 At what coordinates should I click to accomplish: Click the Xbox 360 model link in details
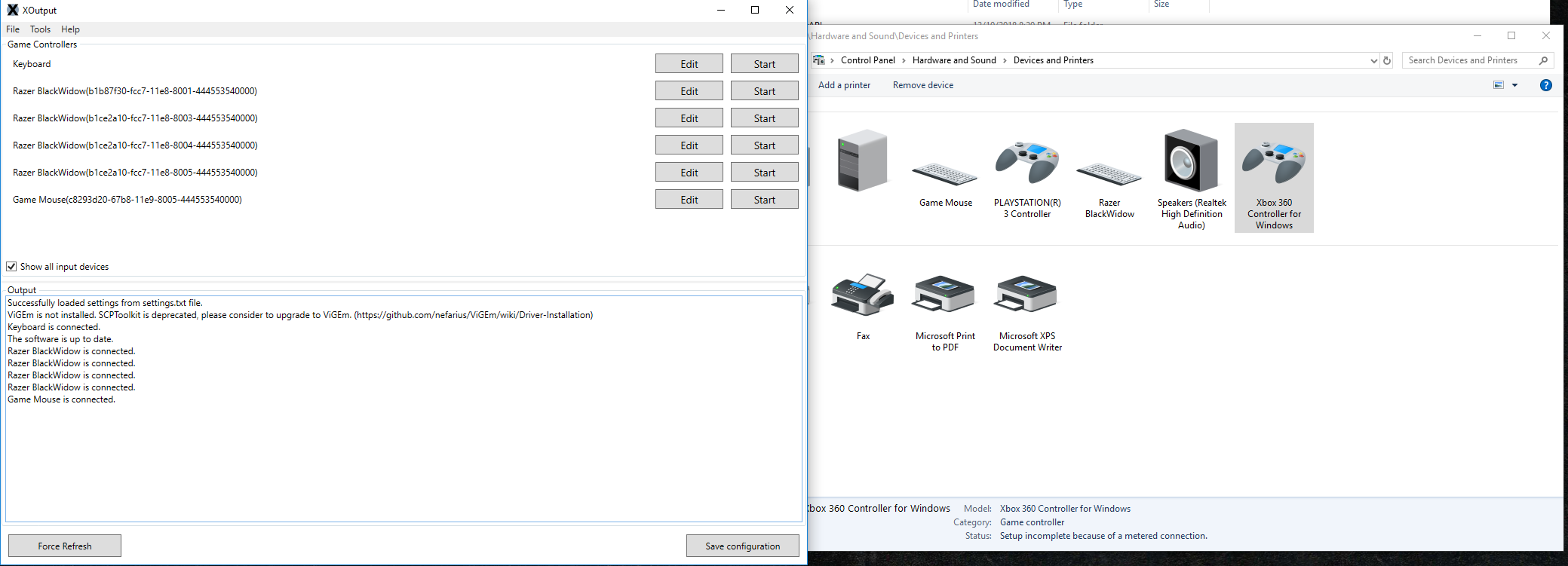(x=1065, y=509)
